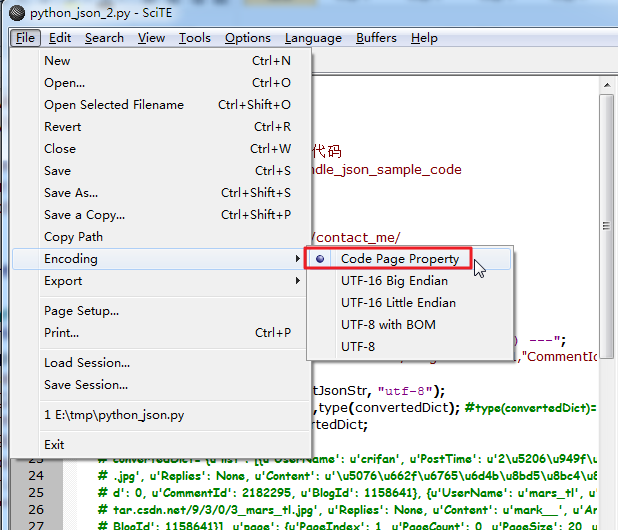Select Copy Path in the File menu
The width and height of the screenshot is (618, 530).
point(160,237)
